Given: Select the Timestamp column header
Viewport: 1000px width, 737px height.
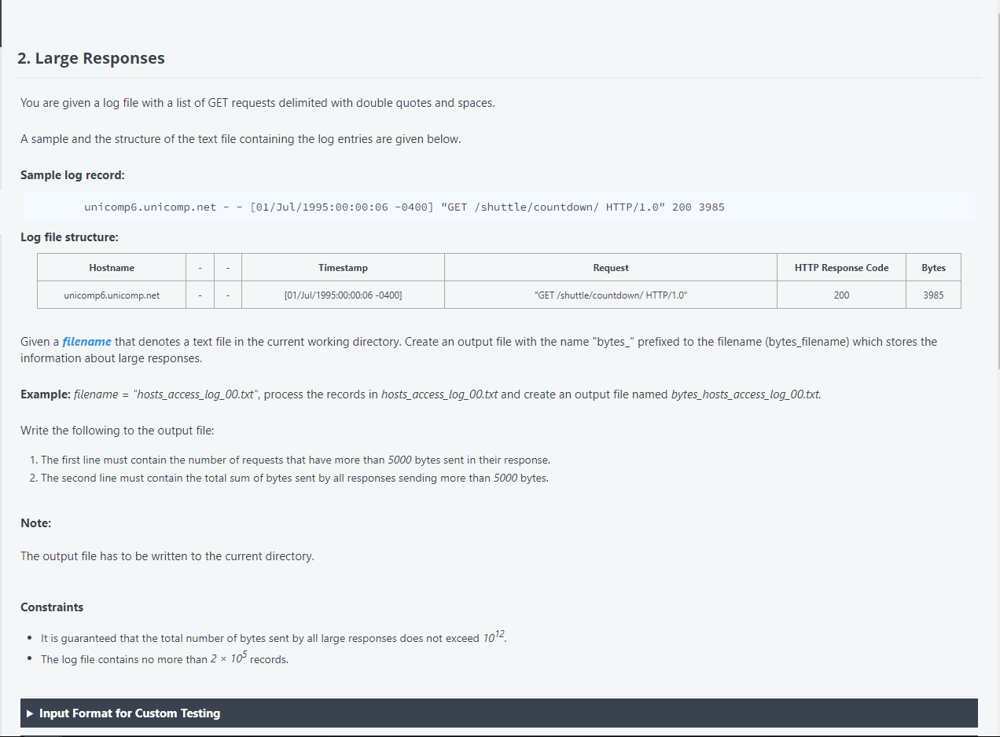Looking at the screenshot, I should [x=342, y=268].
